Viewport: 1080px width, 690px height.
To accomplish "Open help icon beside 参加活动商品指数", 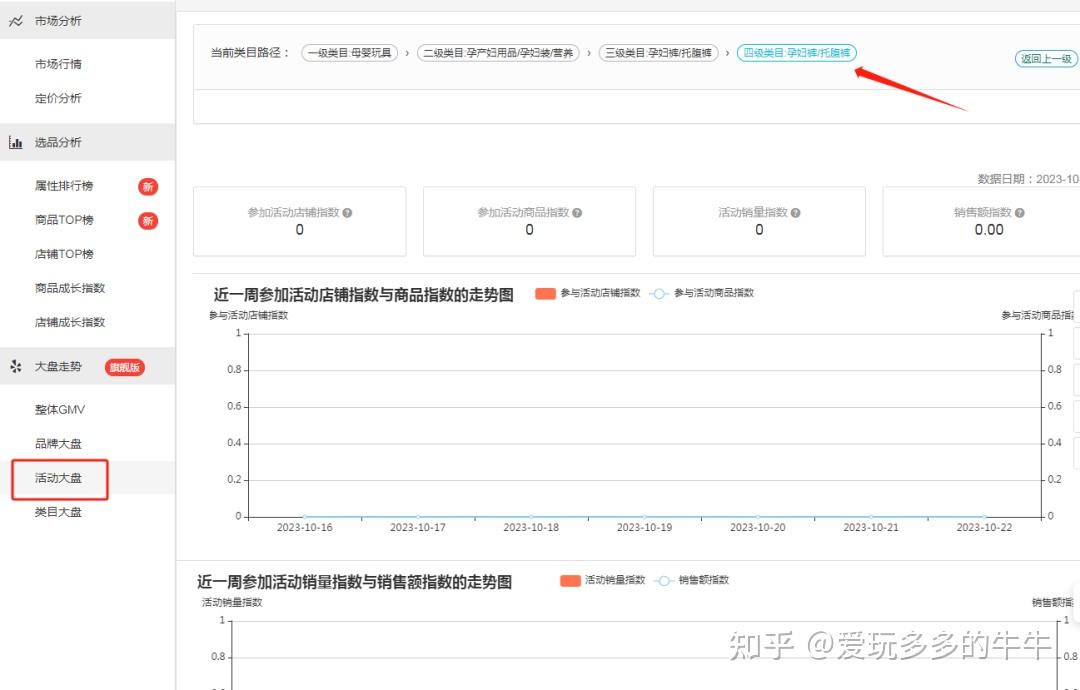I will pos(577,213).
